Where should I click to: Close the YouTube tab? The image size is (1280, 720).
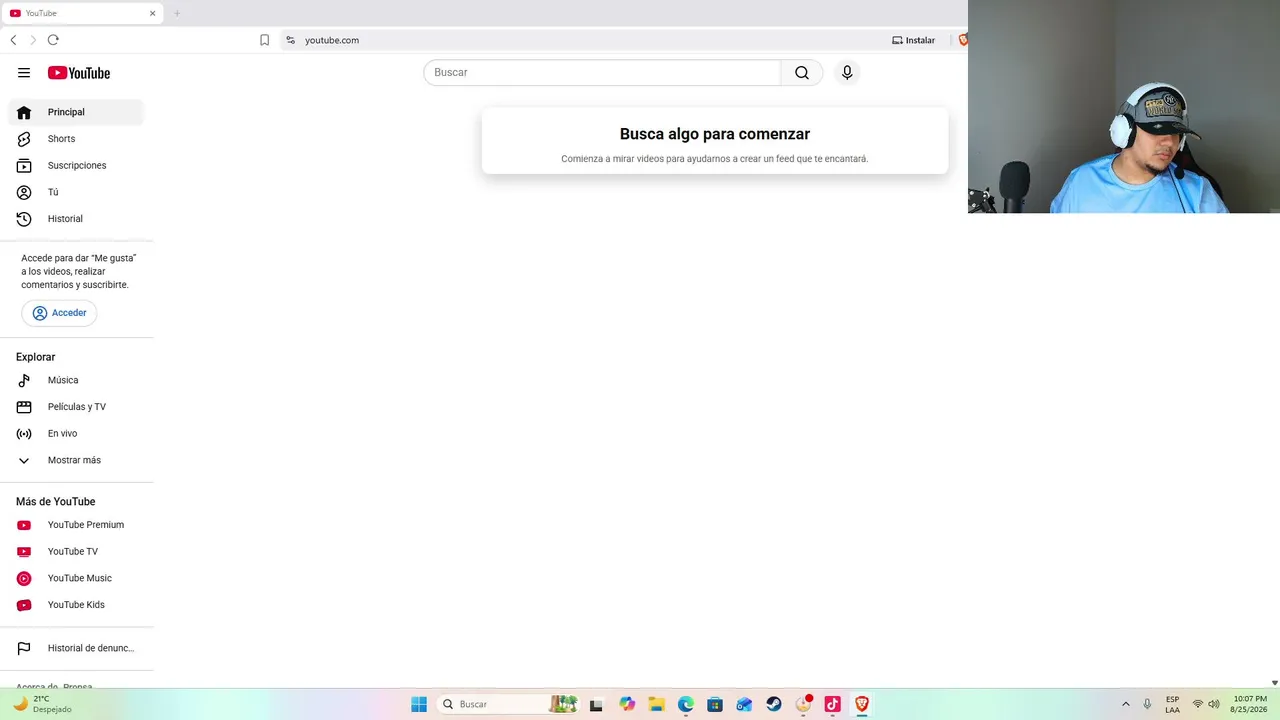coord(153,13)
